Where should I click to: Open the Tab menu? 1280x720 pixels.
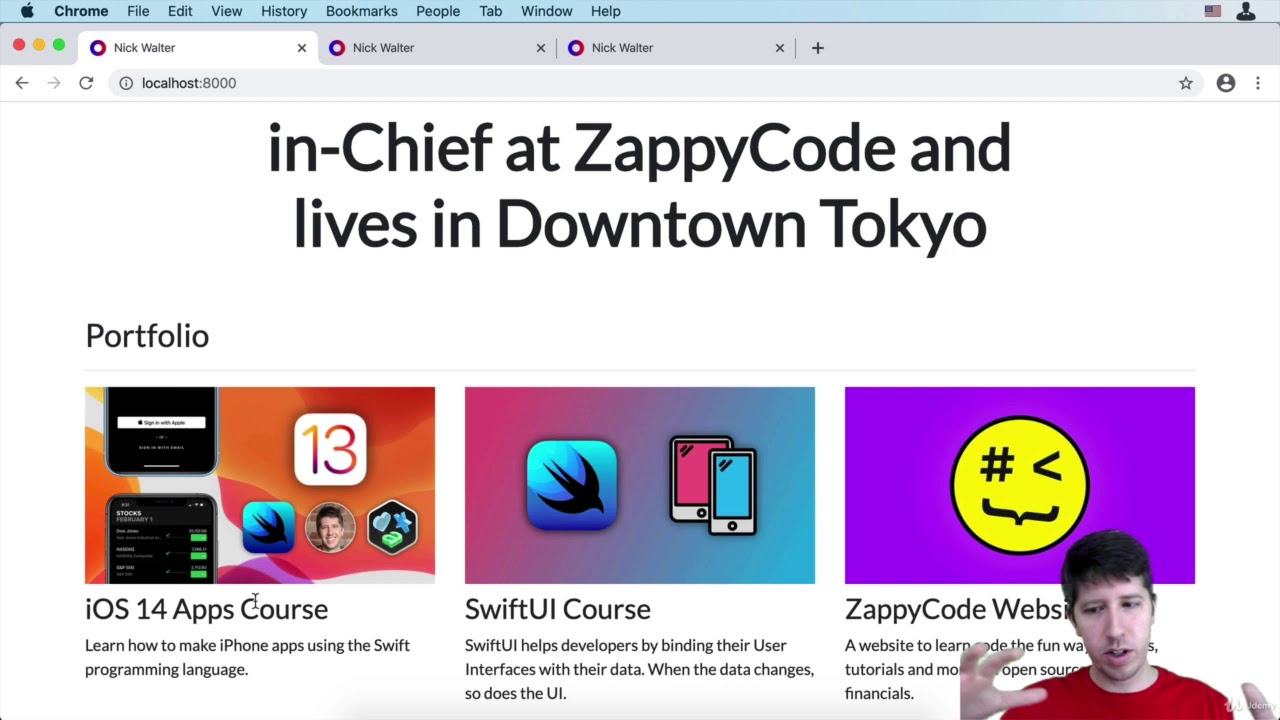pyautogui.click(x=491, y=11)
